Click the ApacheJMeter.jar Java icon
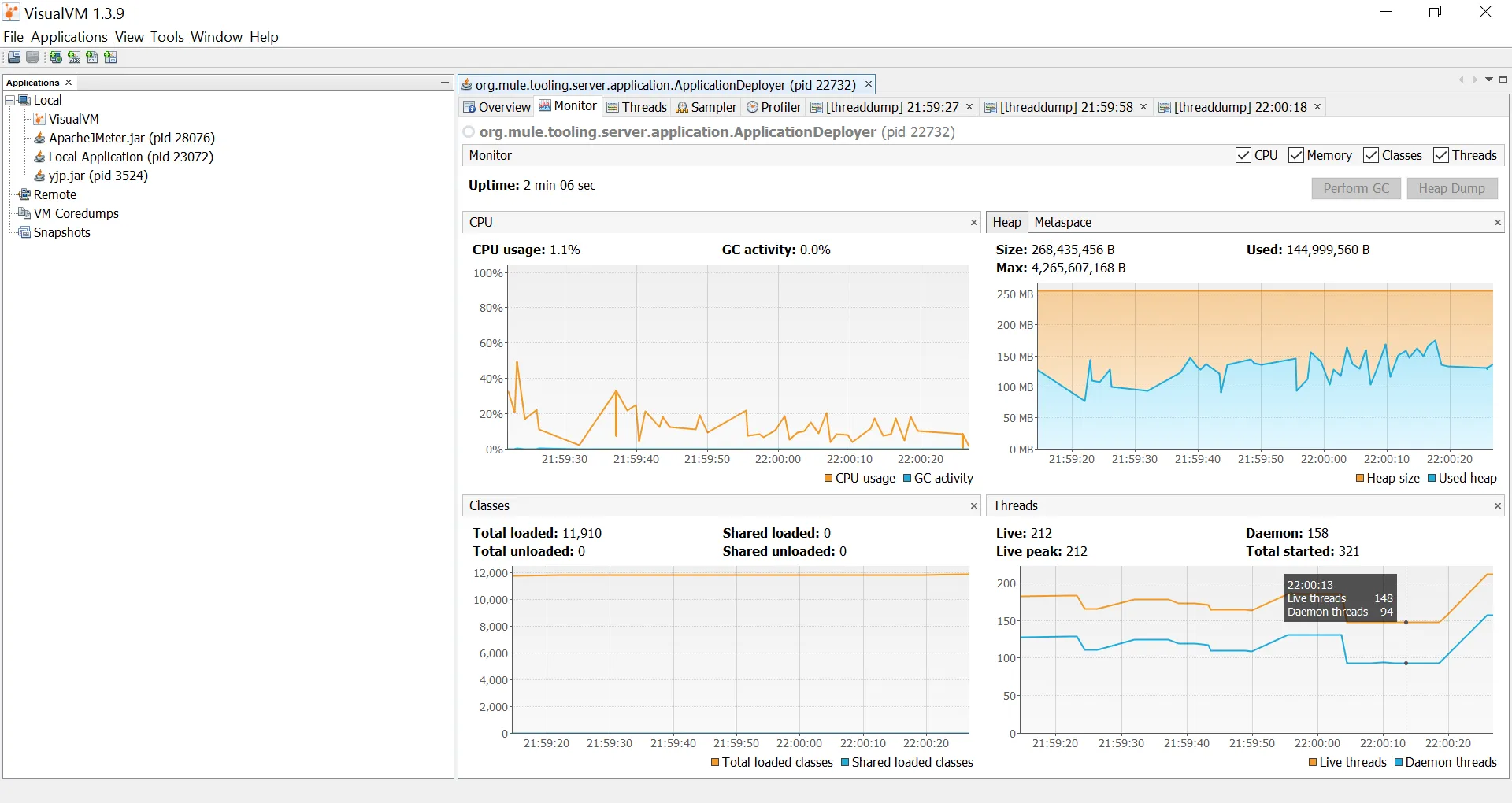This screenshot has width=1512, height=803. click(x=39, y=138)
